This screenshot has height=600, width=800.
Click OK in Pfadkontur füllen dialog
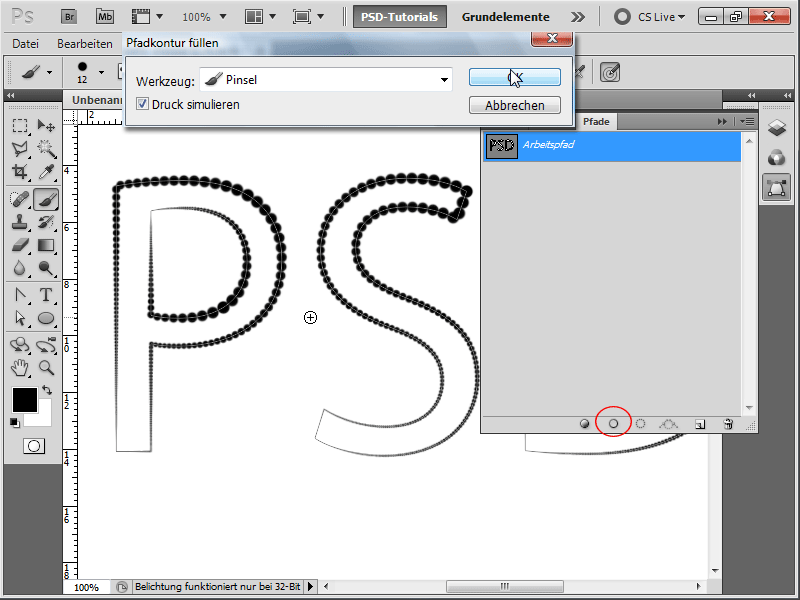click(x=515, y=77)
